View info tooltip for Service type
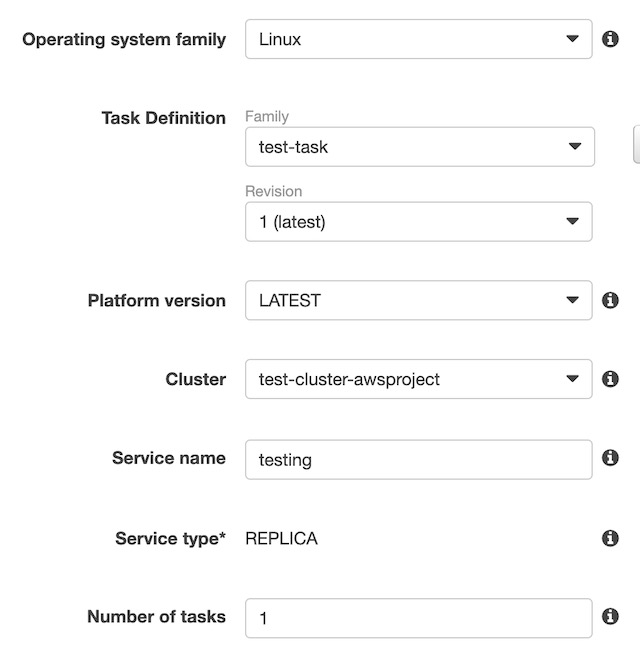 [610, 538]
